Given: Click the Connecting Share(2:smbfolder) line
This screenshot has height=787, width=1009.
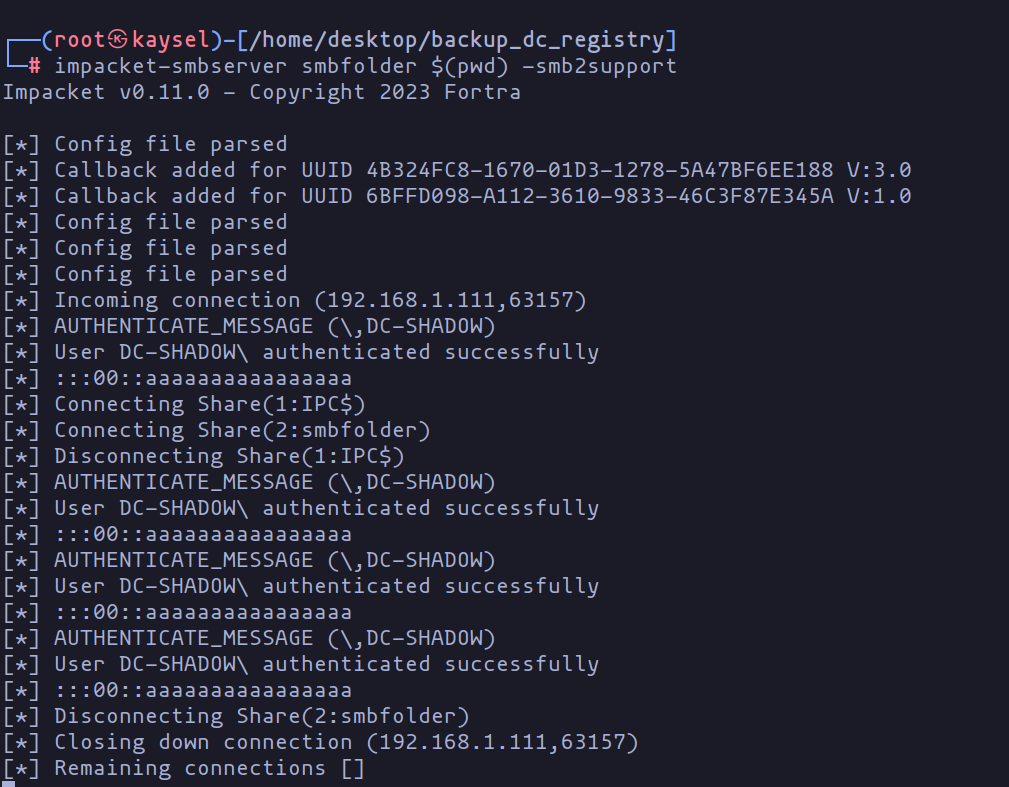Looking at the screenshot, I should tap(242, 430).
